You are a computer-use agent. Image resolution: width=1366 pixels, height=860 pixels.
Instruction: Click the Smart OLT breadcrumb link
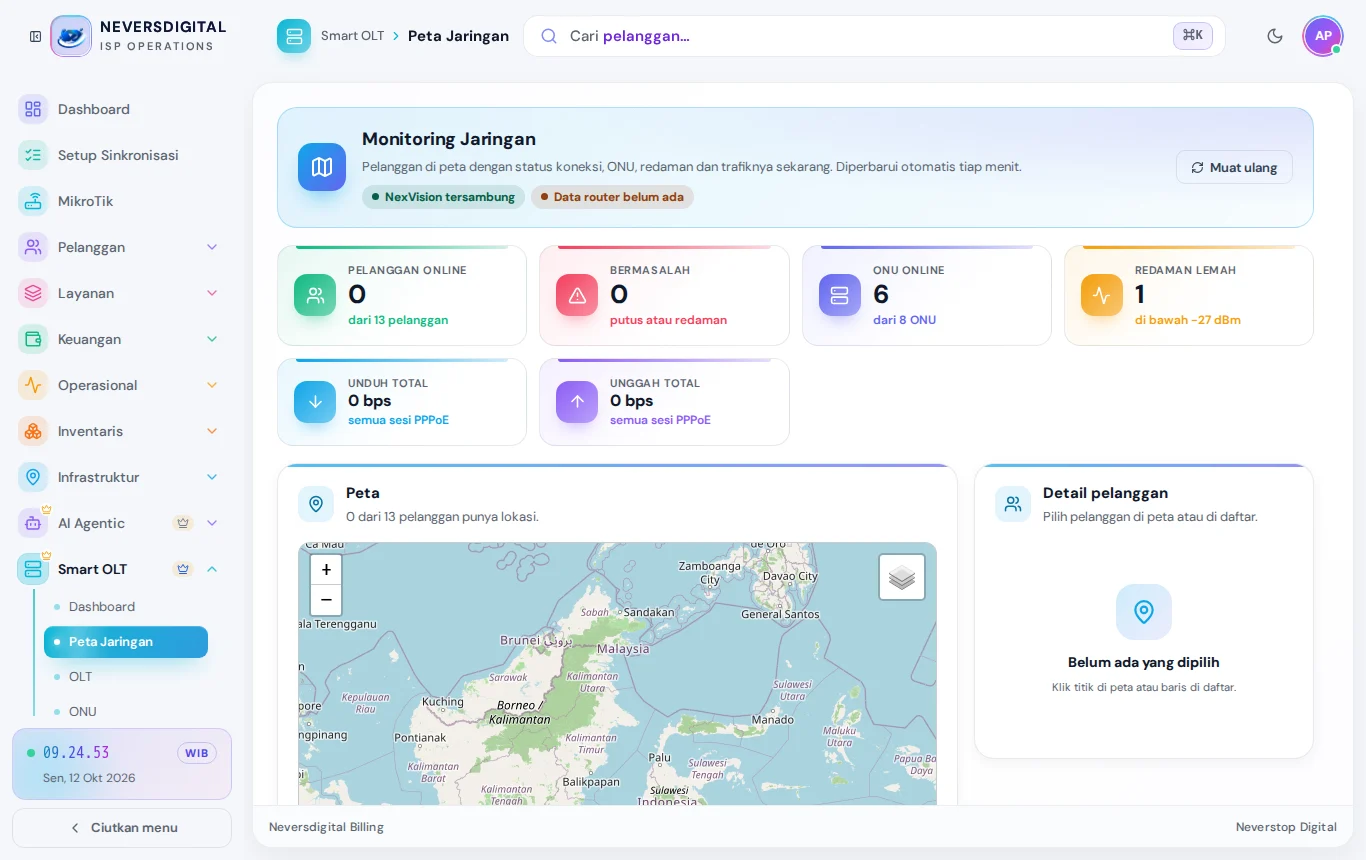(353, 36)
